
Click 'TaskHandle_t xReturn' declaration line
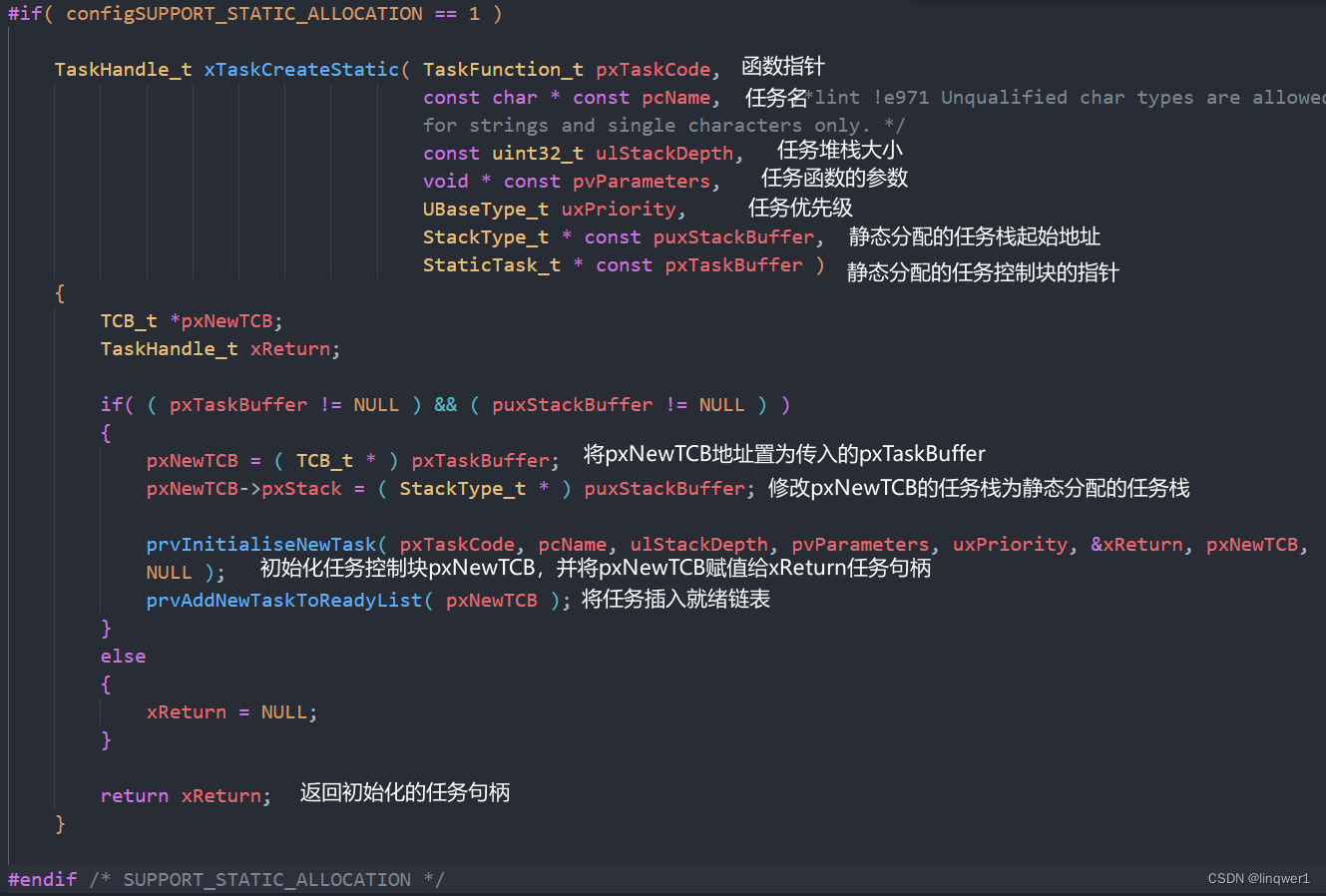point(221,349)
